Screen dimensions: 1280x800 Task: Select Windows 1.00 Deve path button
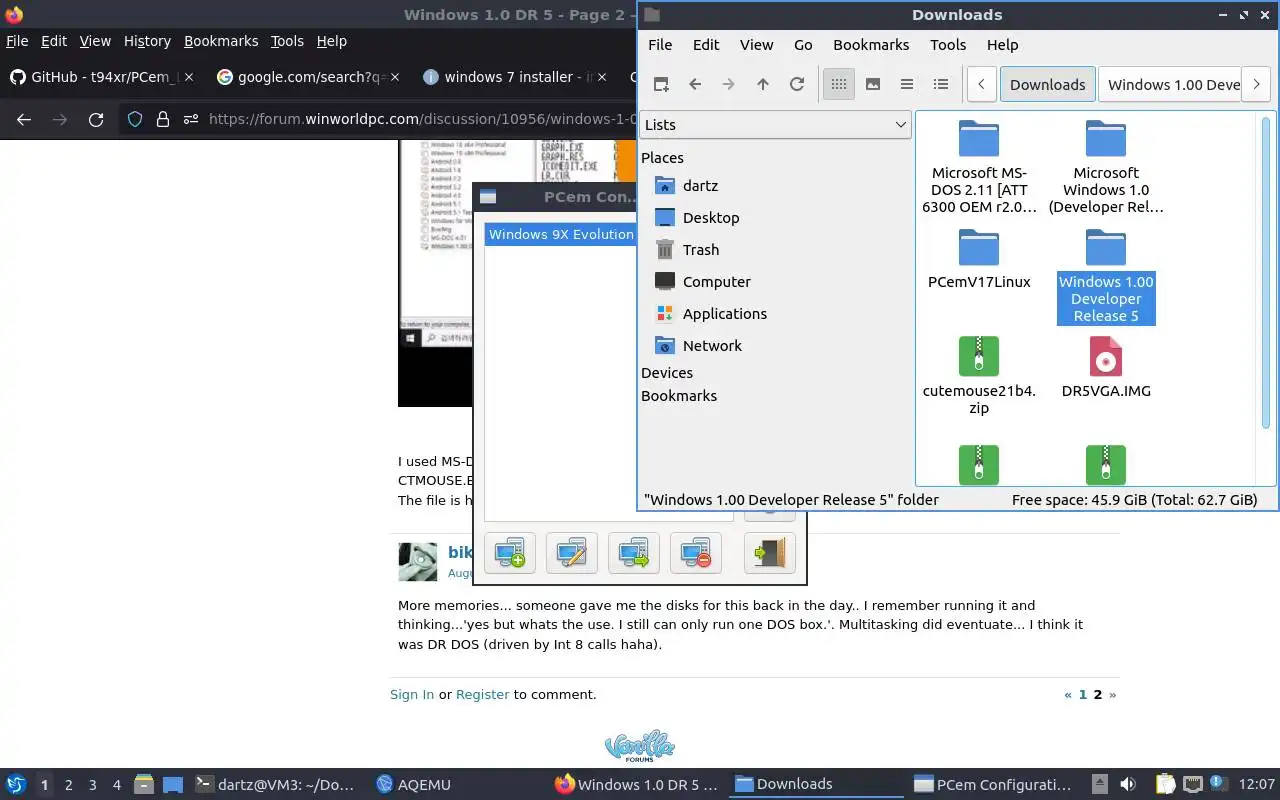coord(1173,84)
